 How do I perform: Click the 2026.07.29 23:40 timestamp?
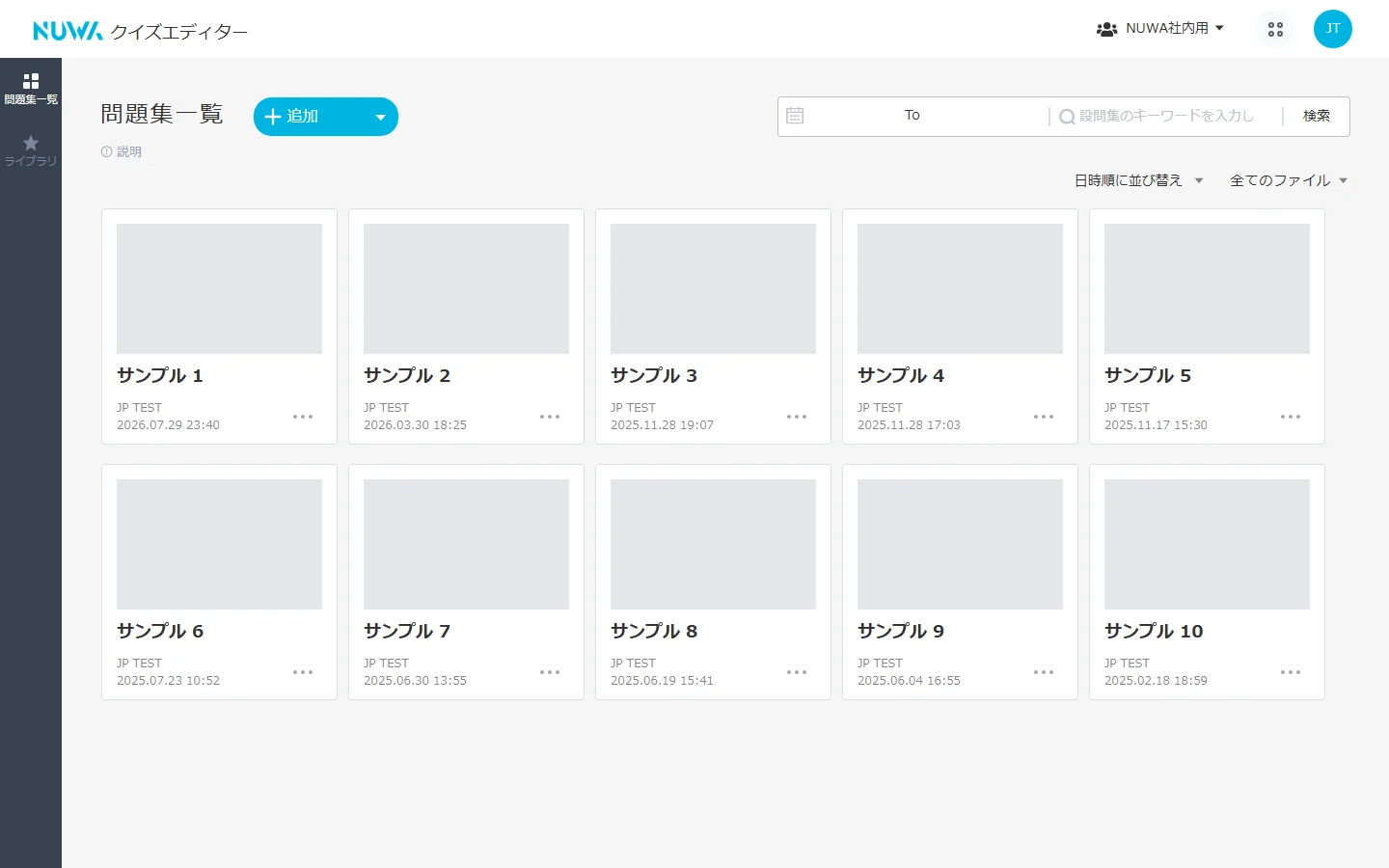[x=168, y=425]
